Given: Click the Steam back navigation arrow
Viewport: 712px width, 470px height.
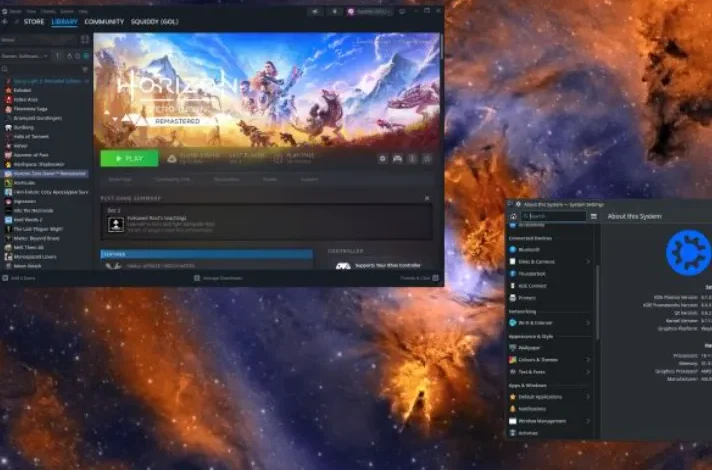Looking at the screenshot, I should coord(5,21).
